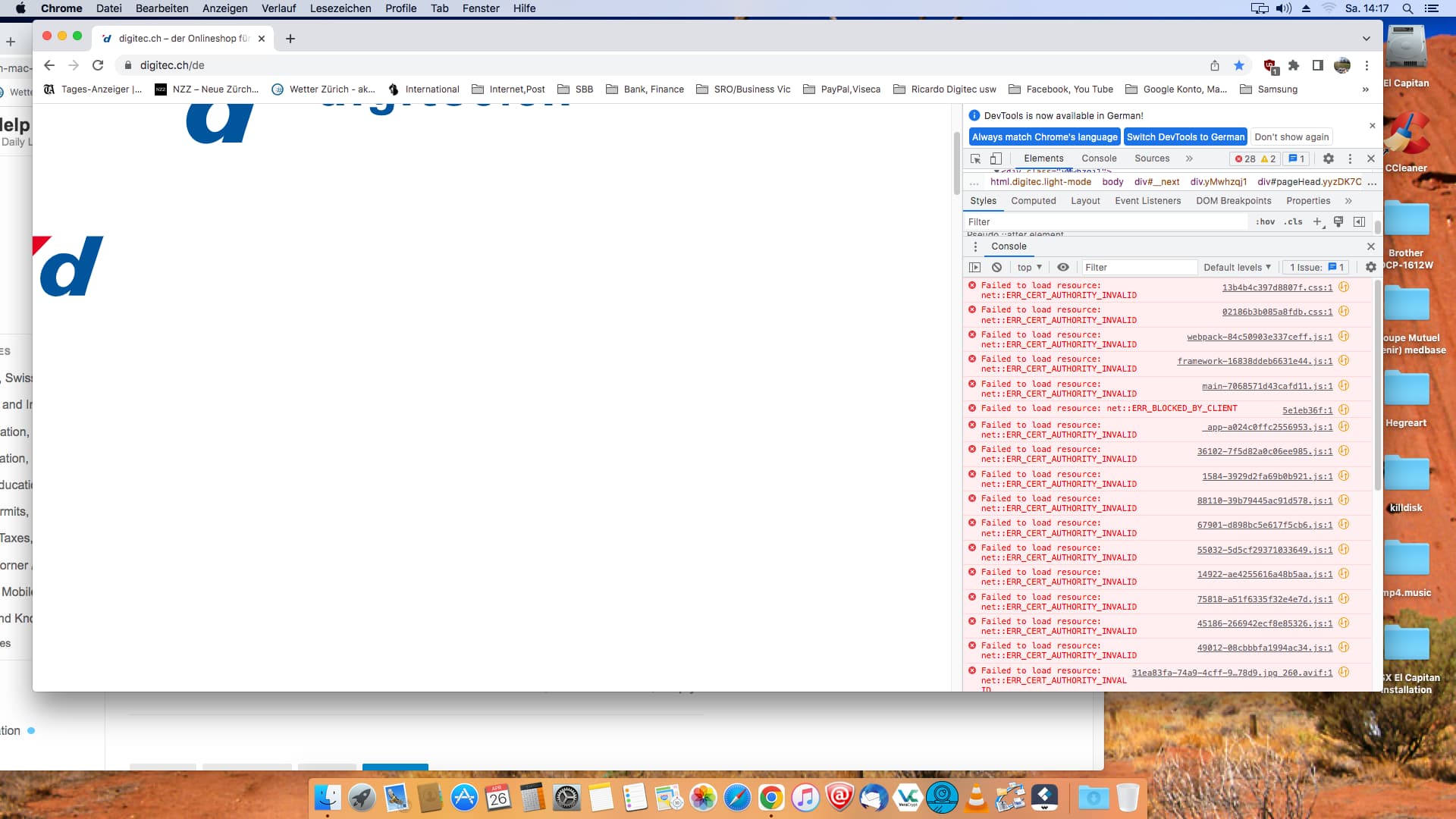Screen dimensions: 1456x819
Task: Open 13b4b4c397d8807f.css:1 source link
Action: pyautogui.click(x=1277, y=288)
